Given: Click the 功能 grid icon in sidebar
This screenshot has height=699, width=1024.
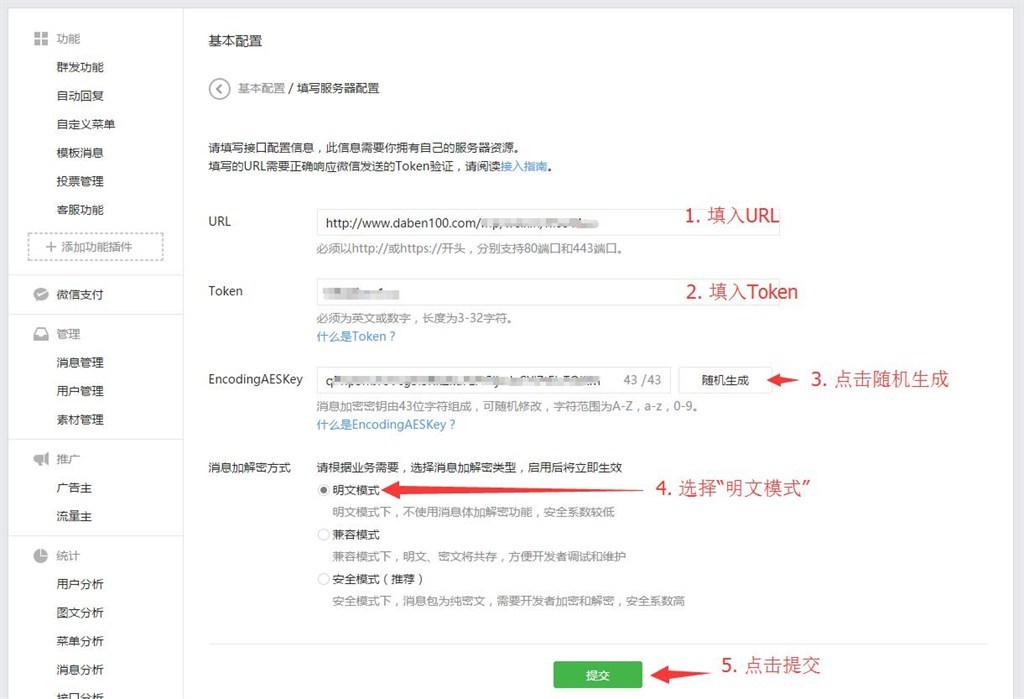Looking at the screenshot, I should pyautogui.click(x=41, y=39).
